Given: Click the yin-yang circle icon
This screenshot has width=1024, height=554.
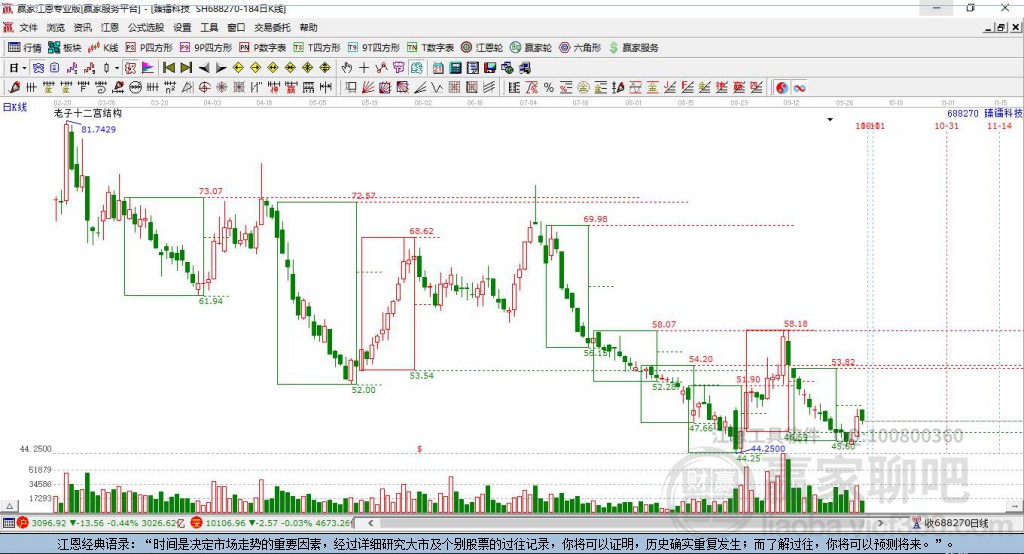Looking at the screenshot, I should [782, 88].
